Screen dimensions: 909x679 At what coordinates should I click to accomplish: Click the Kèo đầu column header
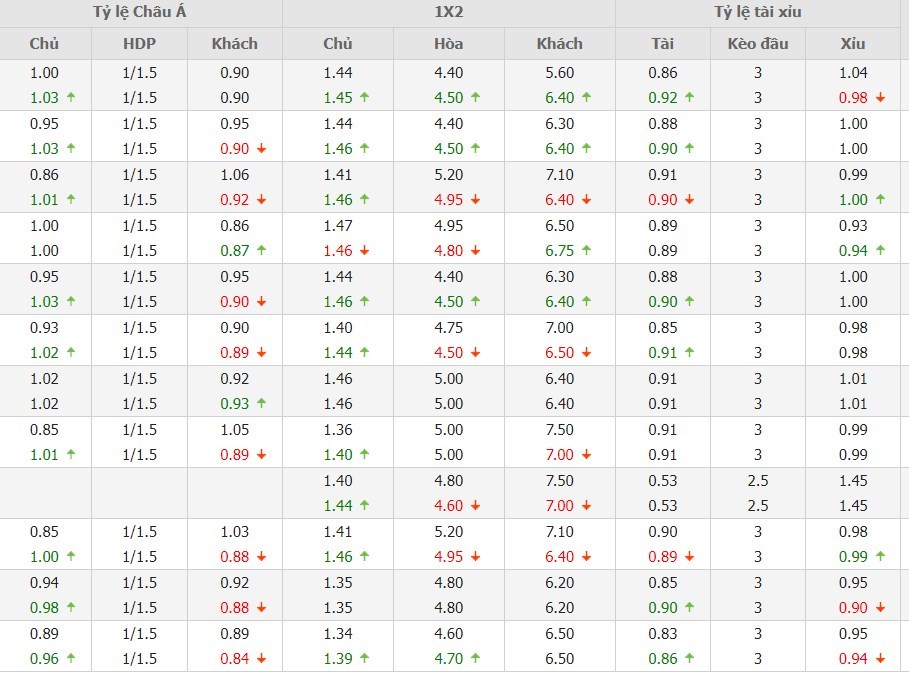(x=758, y=44)
